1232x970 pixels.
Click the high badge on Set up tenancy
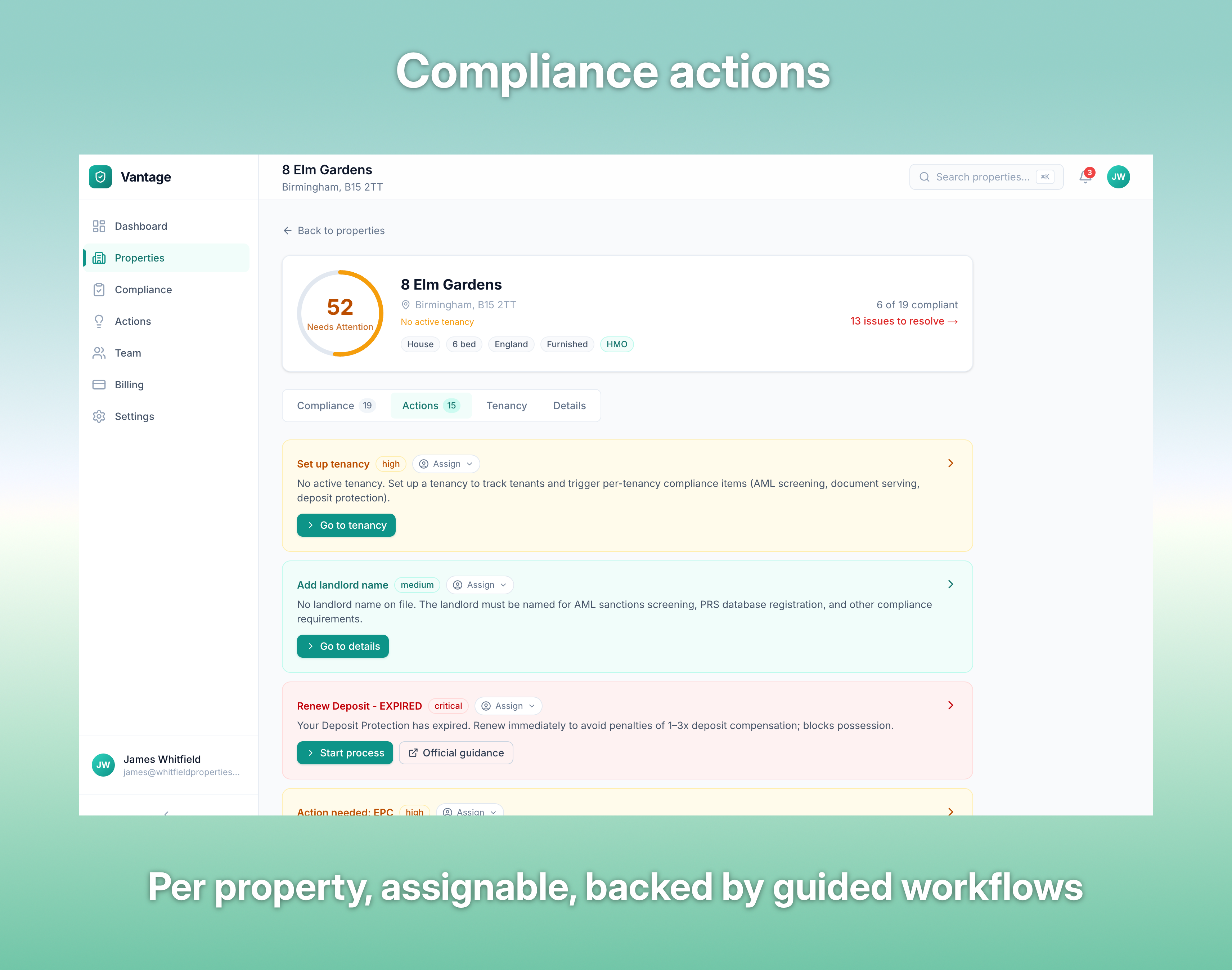coord(391,464)
